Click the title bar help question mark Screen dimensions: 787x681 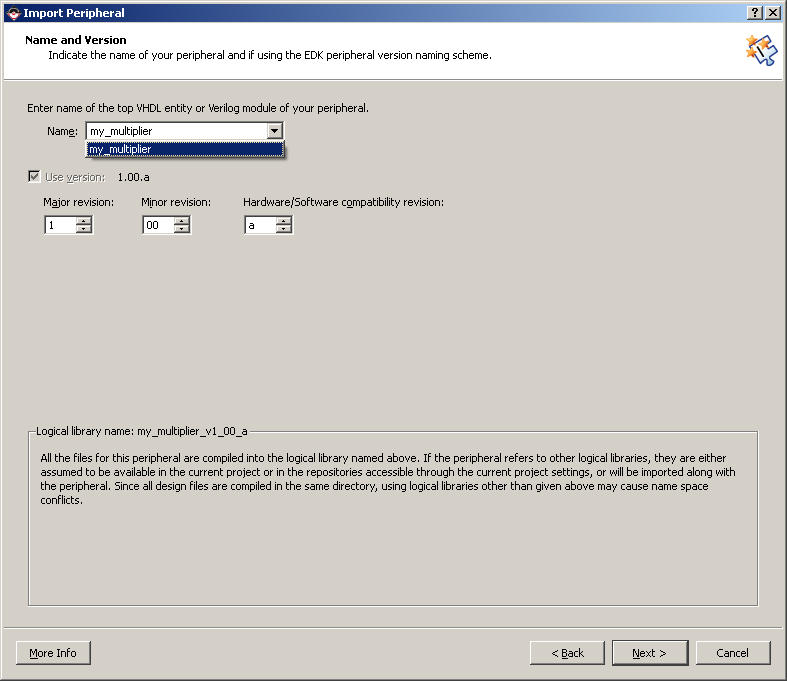[x=754, y=13]
